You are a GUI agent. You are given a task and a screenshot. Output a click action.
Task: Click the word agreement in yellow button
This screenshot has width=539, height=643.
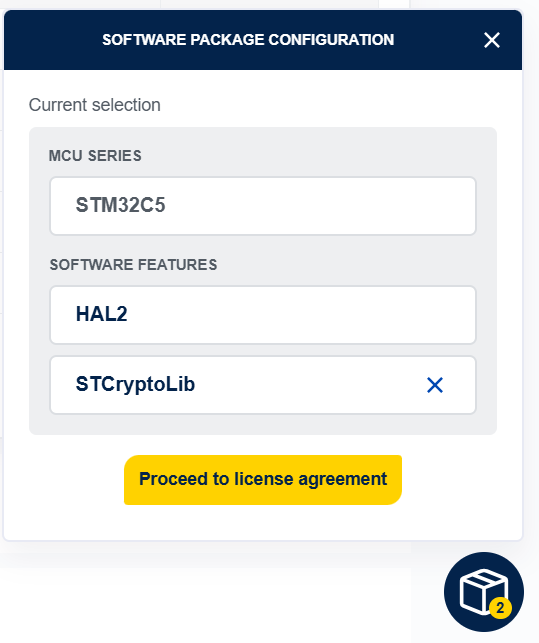click(343, 479)
